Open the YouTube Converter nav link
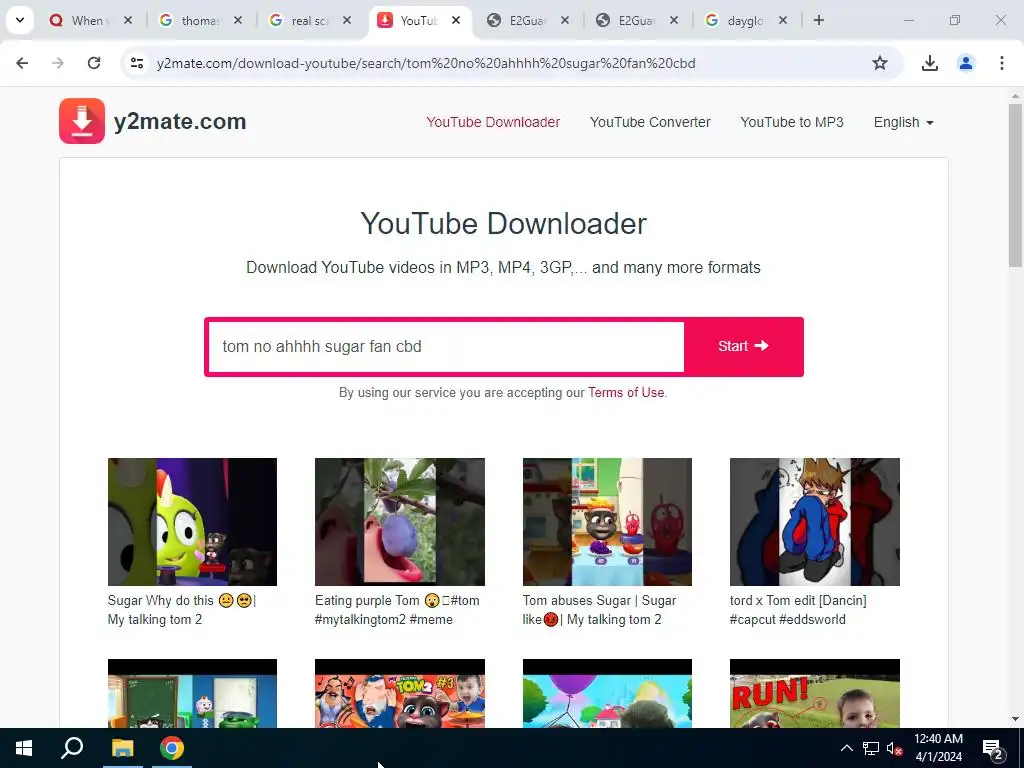1024x768 pixels. click(650, 122)
